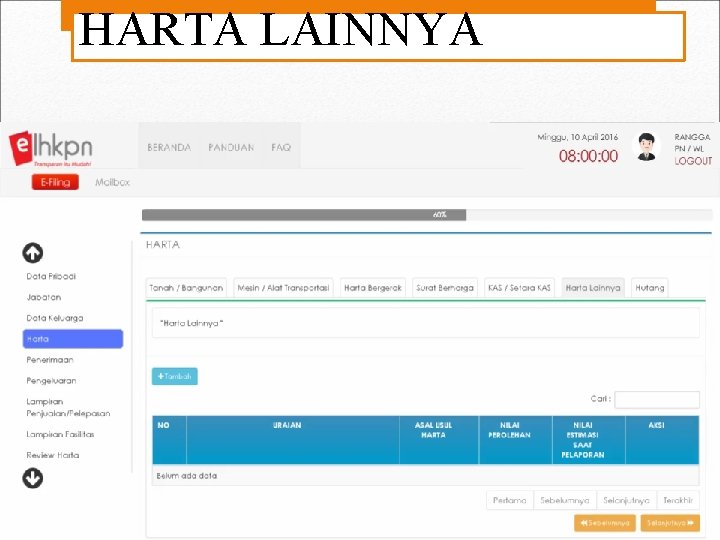
Task: Open the FAQ menu item
Action: tap(281, 147)
